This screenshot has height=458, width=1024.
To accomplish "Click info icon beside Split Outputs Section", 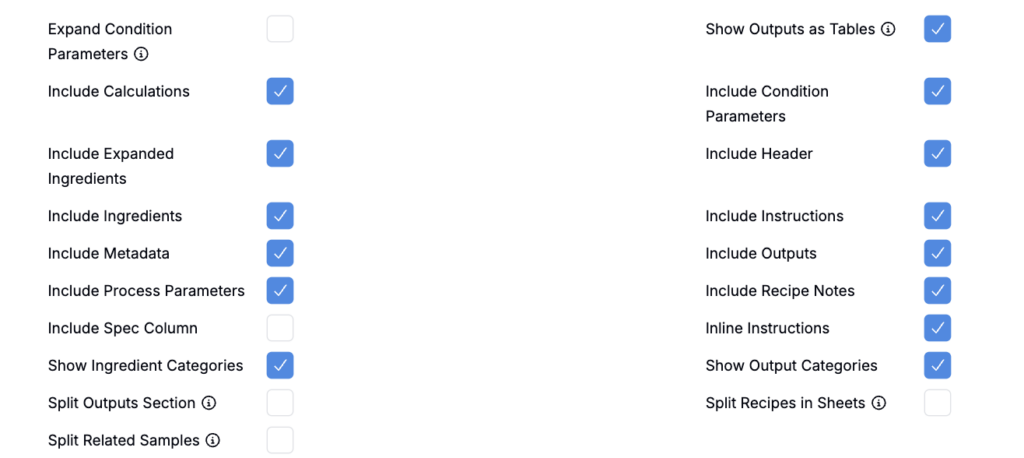I will [x=209, y=403].
